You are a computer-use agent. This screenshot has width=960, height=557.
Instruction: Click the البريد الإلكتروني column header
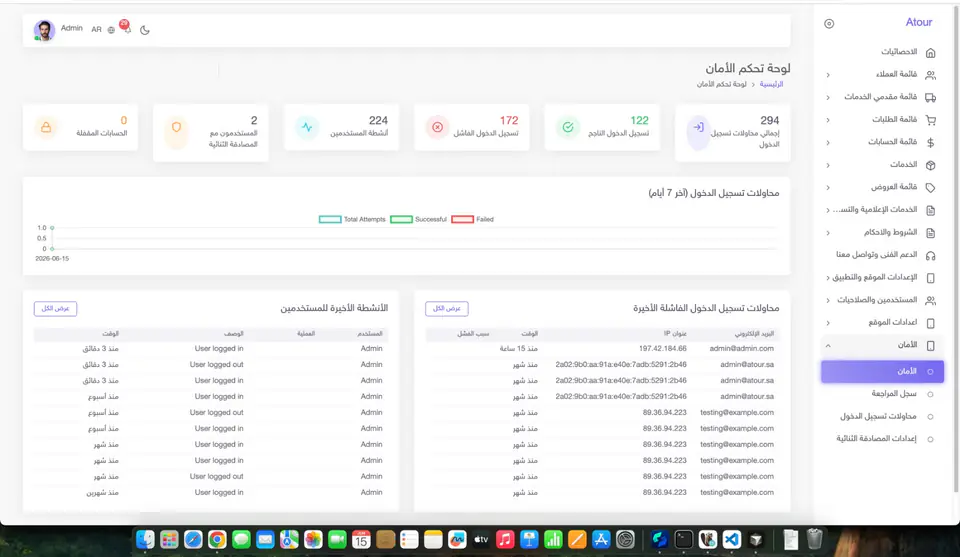click(x=754, y=334)
